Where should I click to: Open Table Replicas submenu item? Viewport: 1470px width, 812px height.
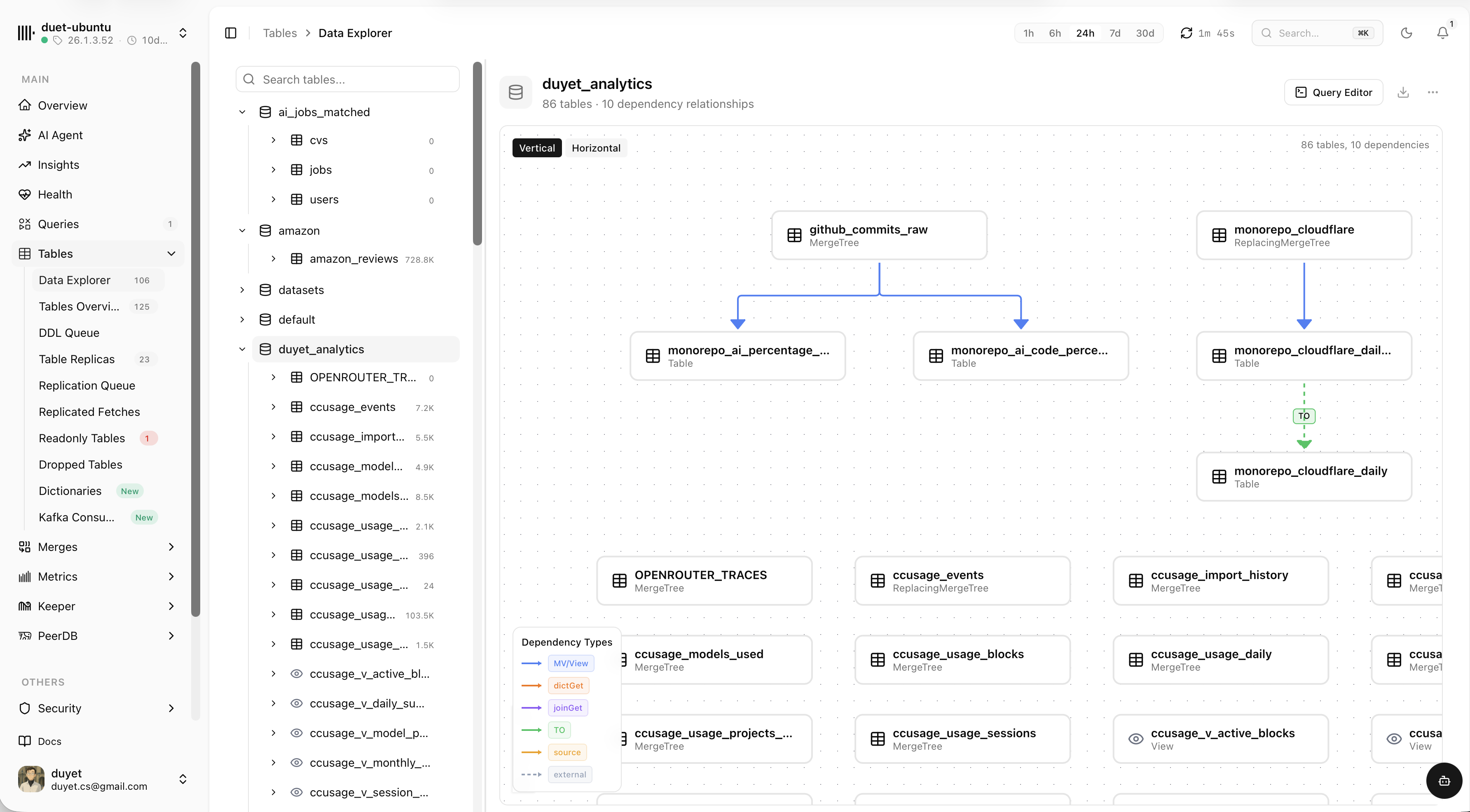[x=98, y=359]
